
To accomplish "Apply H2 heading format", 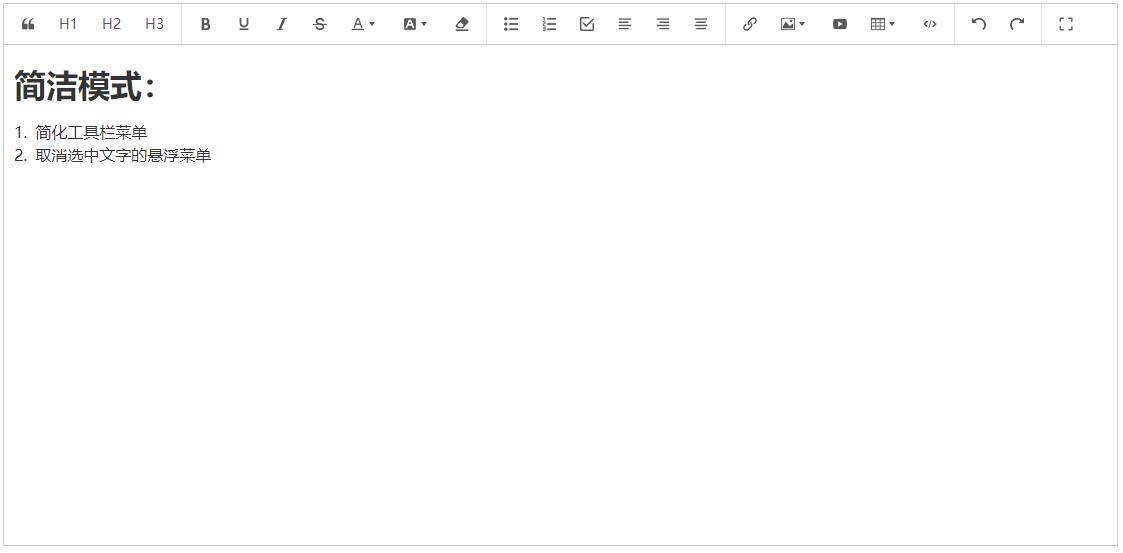I will (111, 24).
